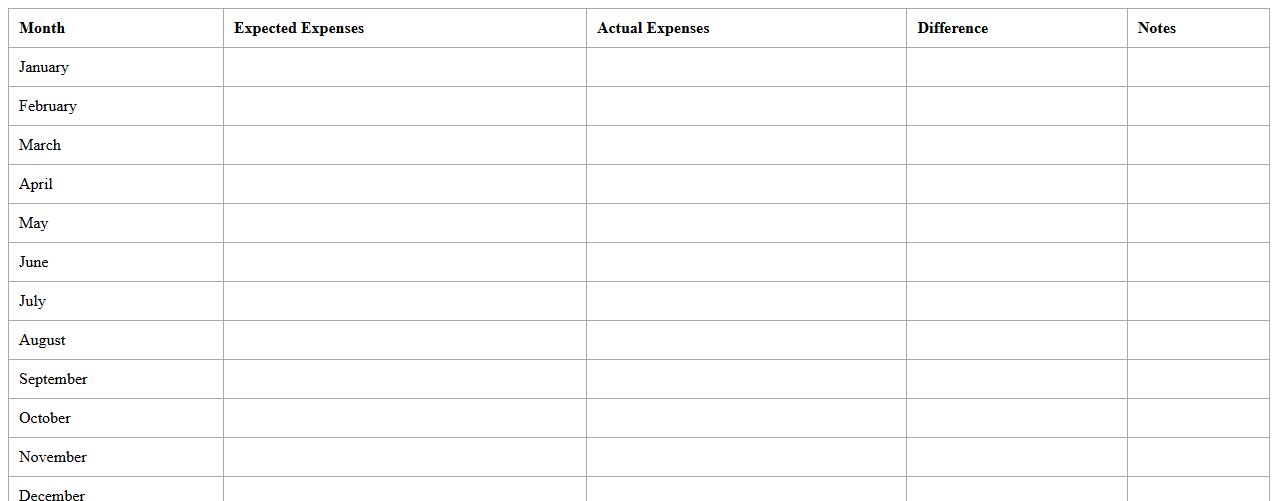
Task: Select the January row label
Action: click(44, 67)
